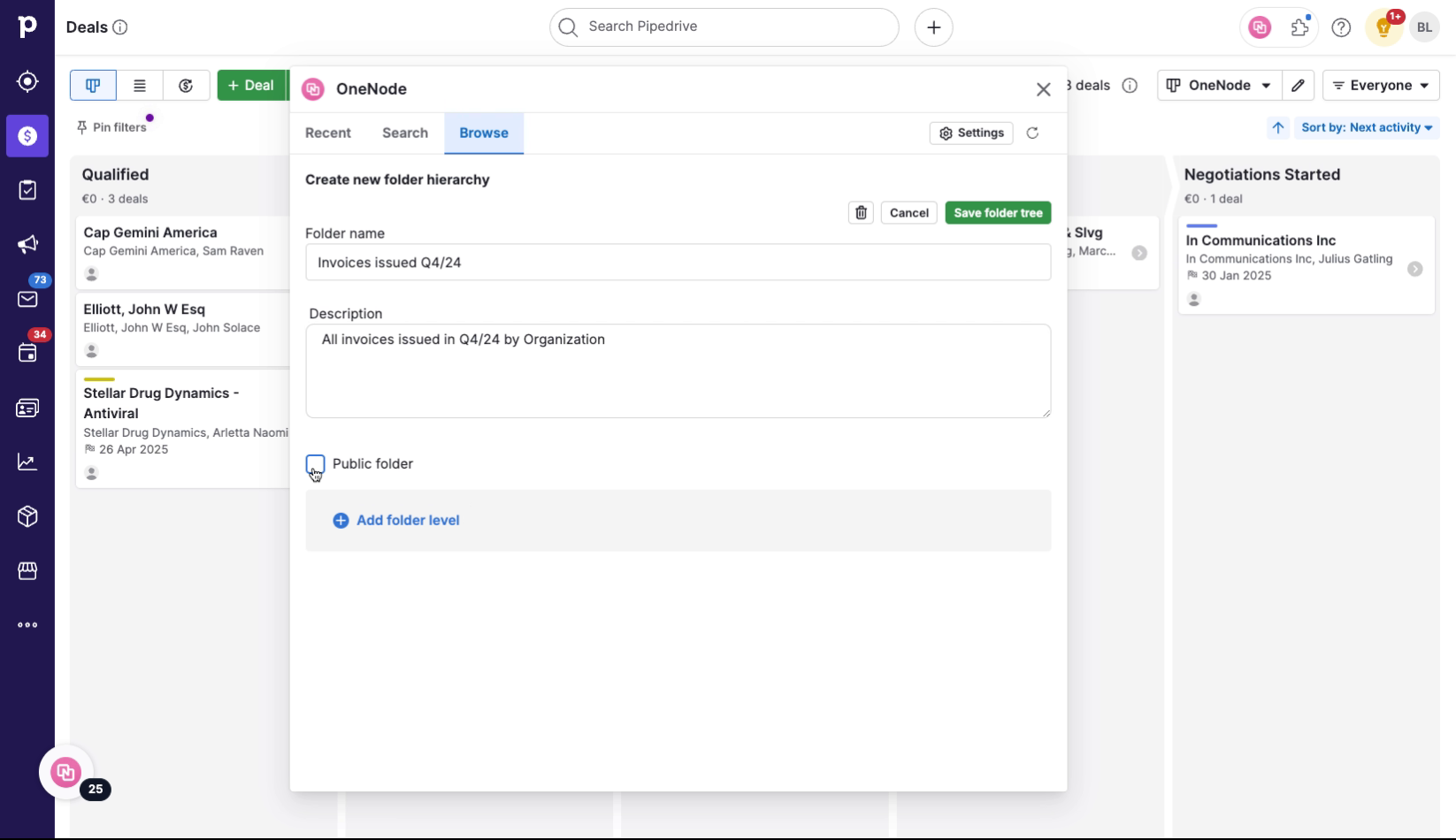Open Contacts card icon in sidebar

tap(27, 408)
